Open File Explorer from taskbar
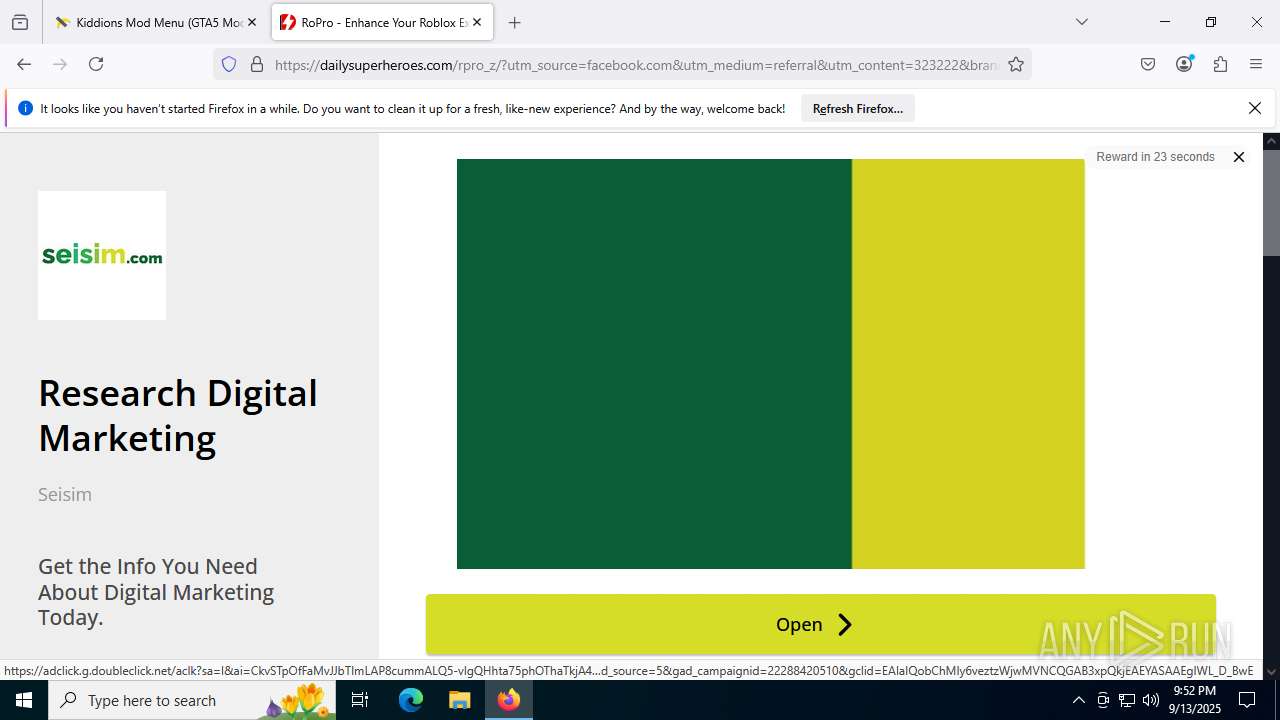This screenshot has width=1280, height=720. tap(459, 700)
